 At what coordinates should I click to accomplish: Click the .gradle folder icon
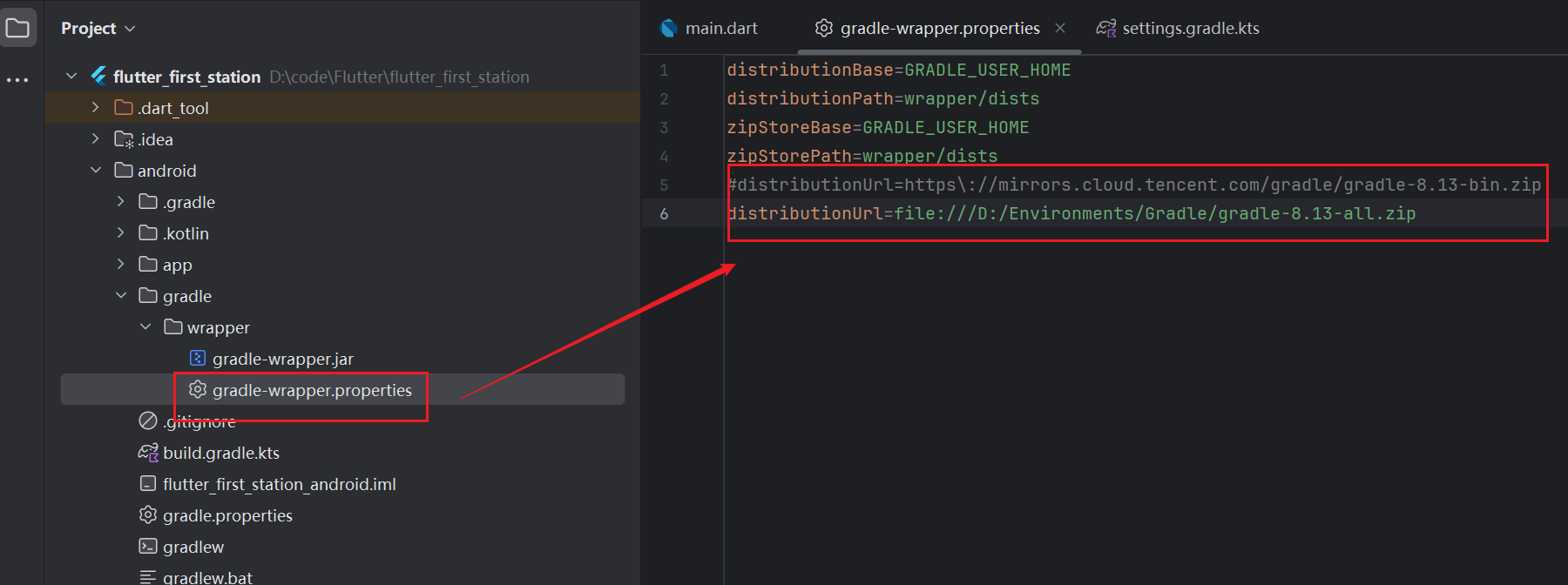(148, 201)
